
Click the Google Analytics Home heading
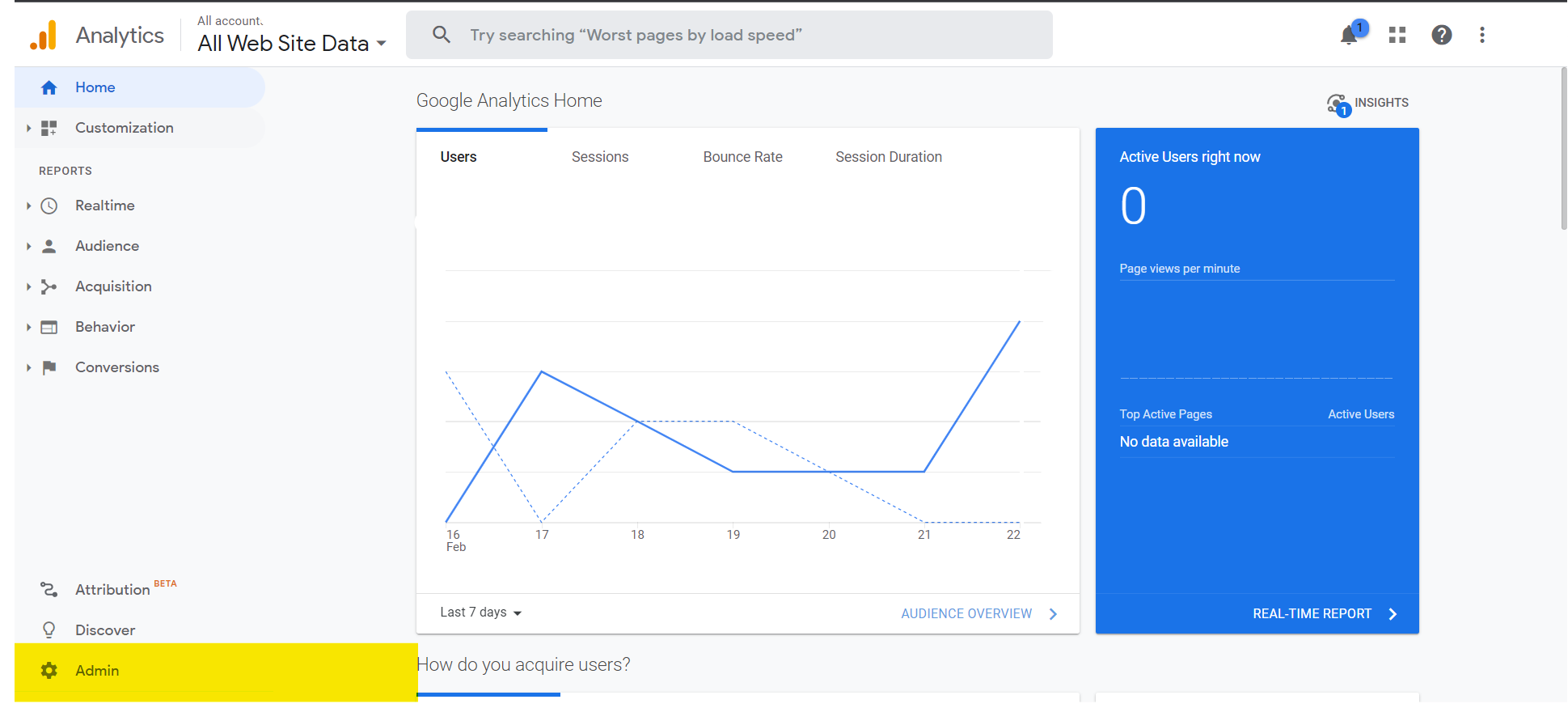509,100
